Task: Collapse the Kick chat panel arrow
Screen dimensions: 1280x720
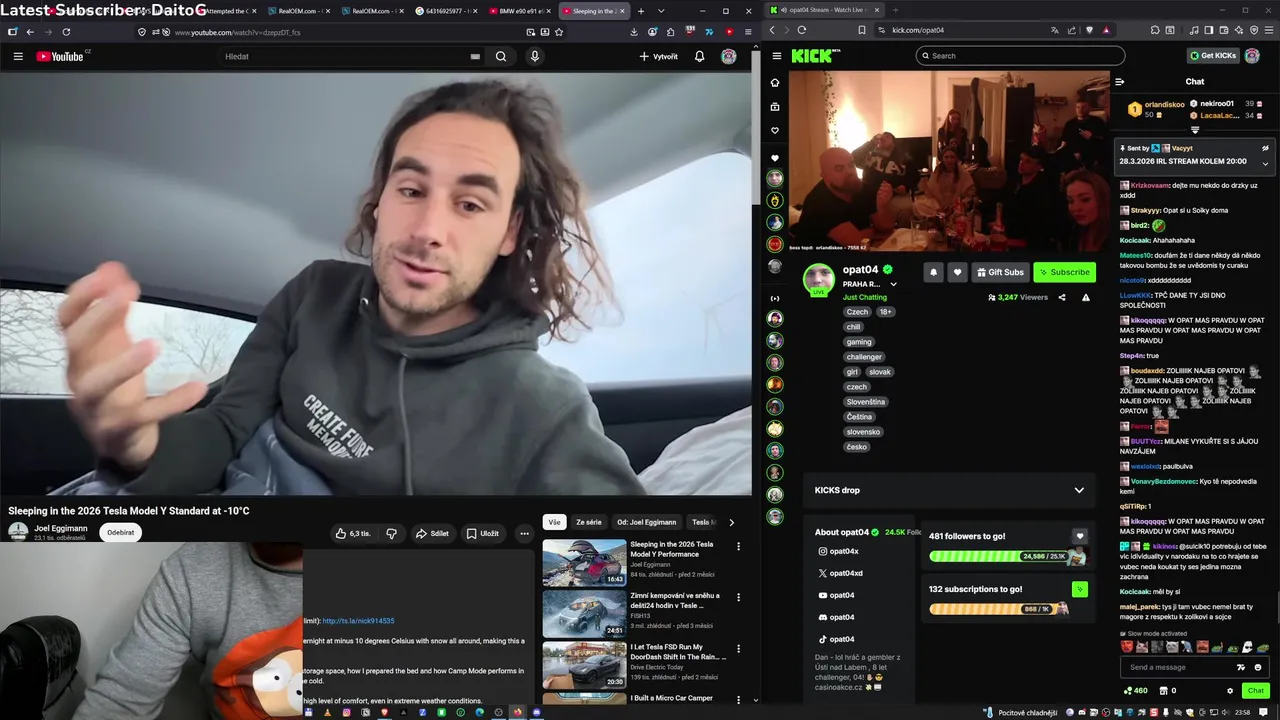Action: (x=1120, y=82)
